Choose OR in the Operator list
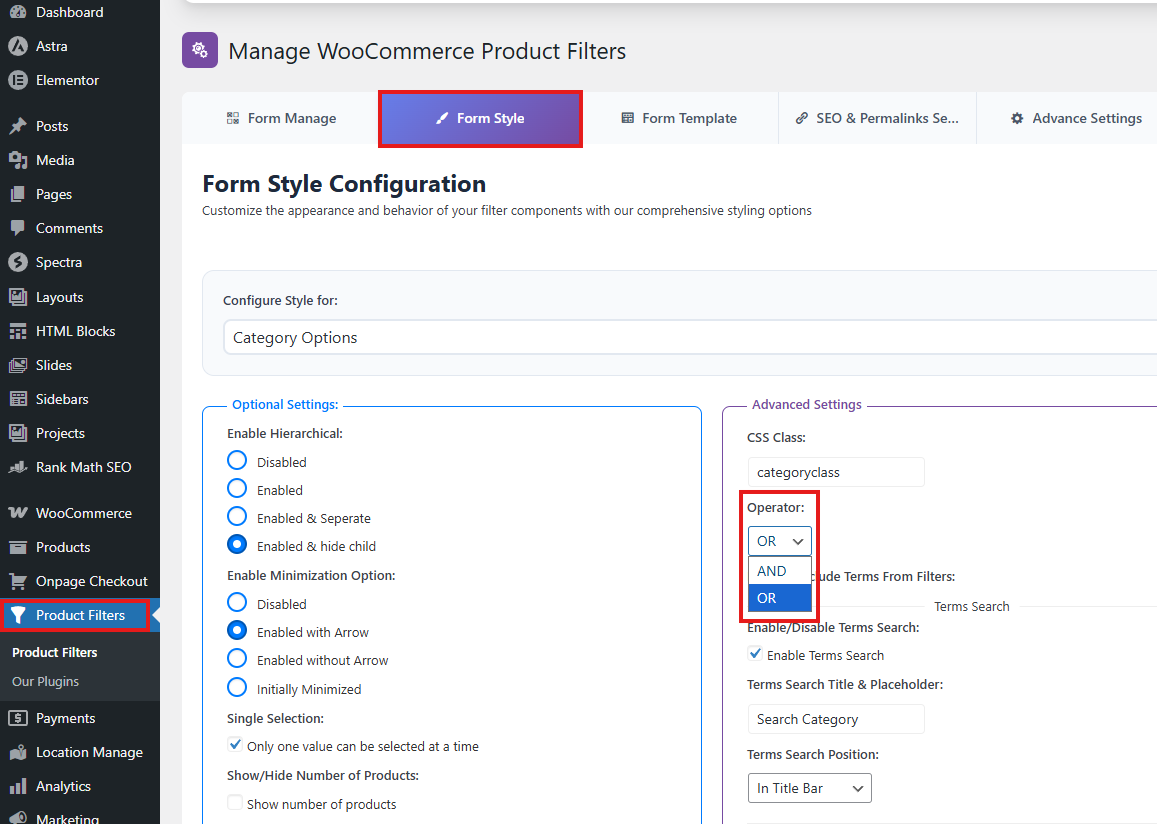The image size is (1157, 824). pos(779,598)
